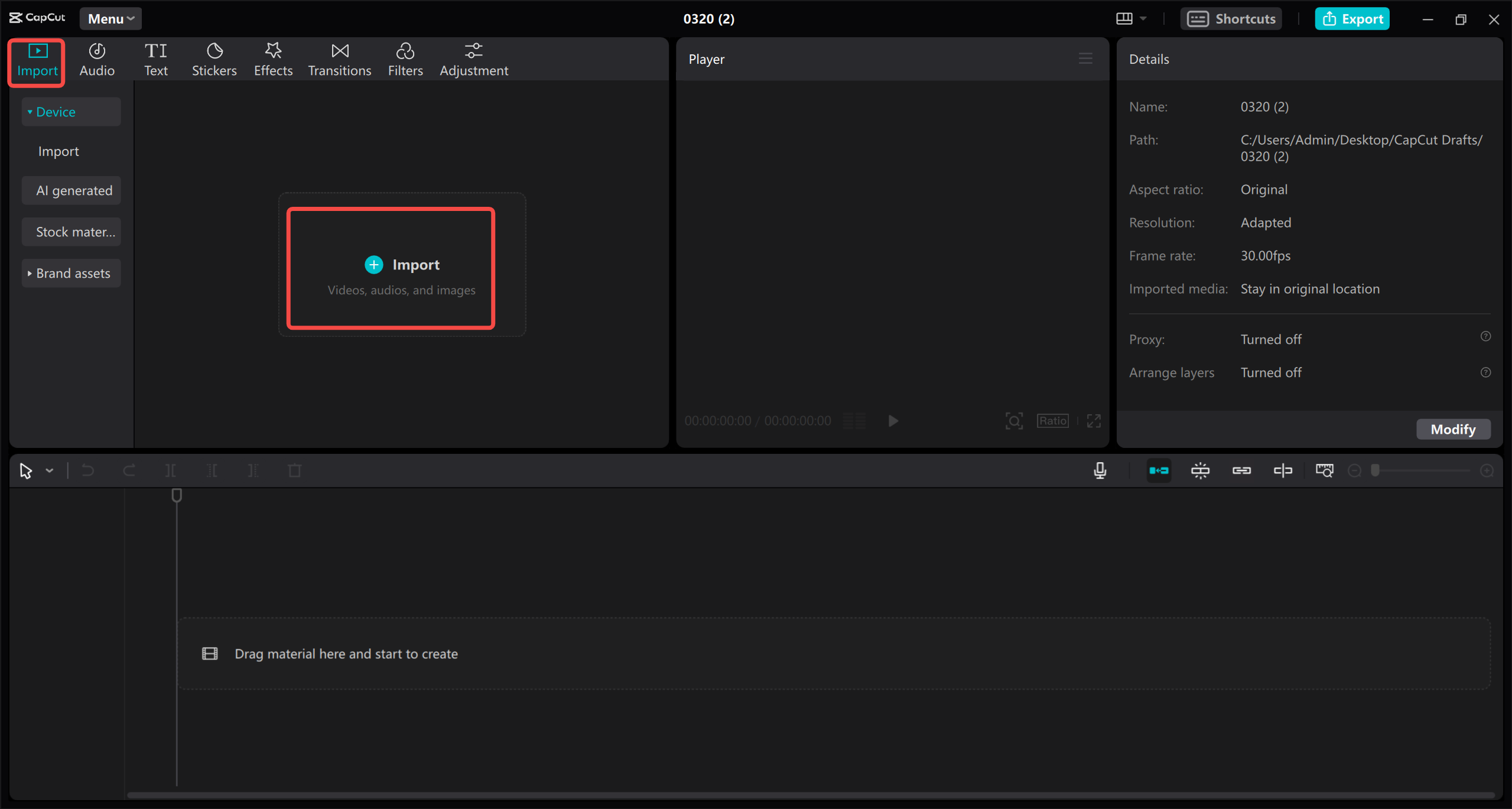Open the Effects panel
This screenshot has height=809, width=1512.
pos(273,60)
